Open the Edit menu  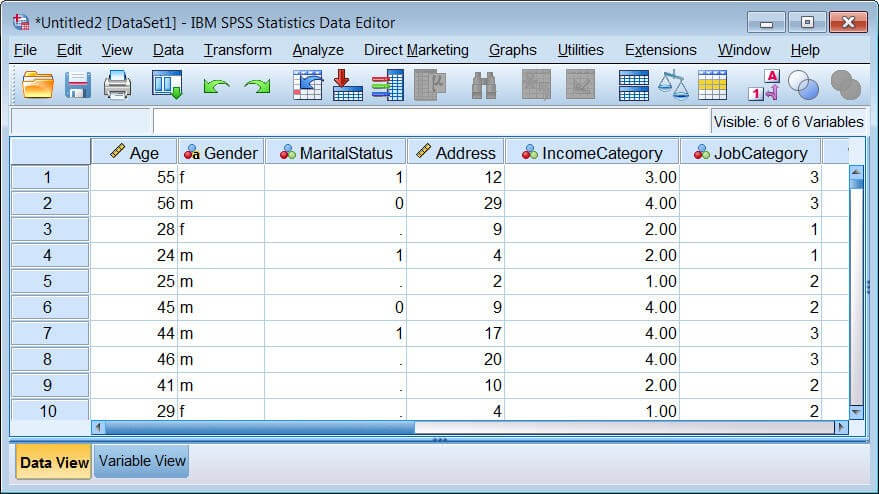click(69, 50)
